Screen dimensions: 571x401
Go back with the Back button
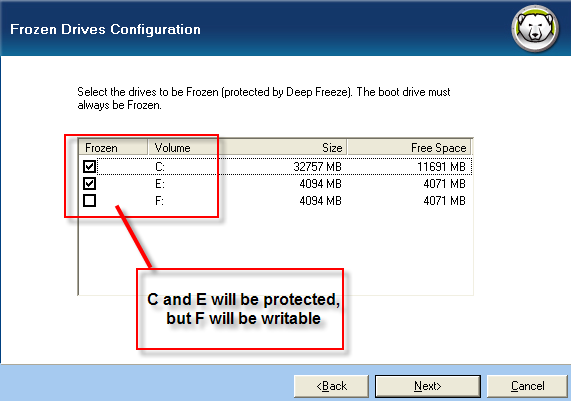tap(331, 386)
